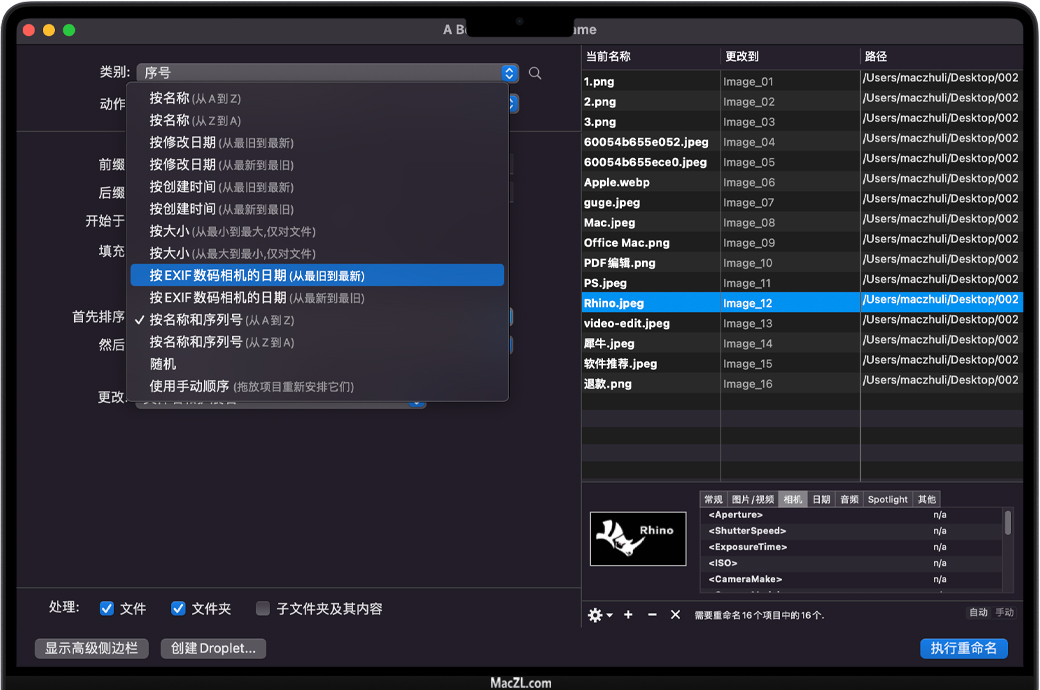The width and height of the screenshot is (1040, 690).
Task: Open the Spotlight metadata tab
Action: point(887,499)
